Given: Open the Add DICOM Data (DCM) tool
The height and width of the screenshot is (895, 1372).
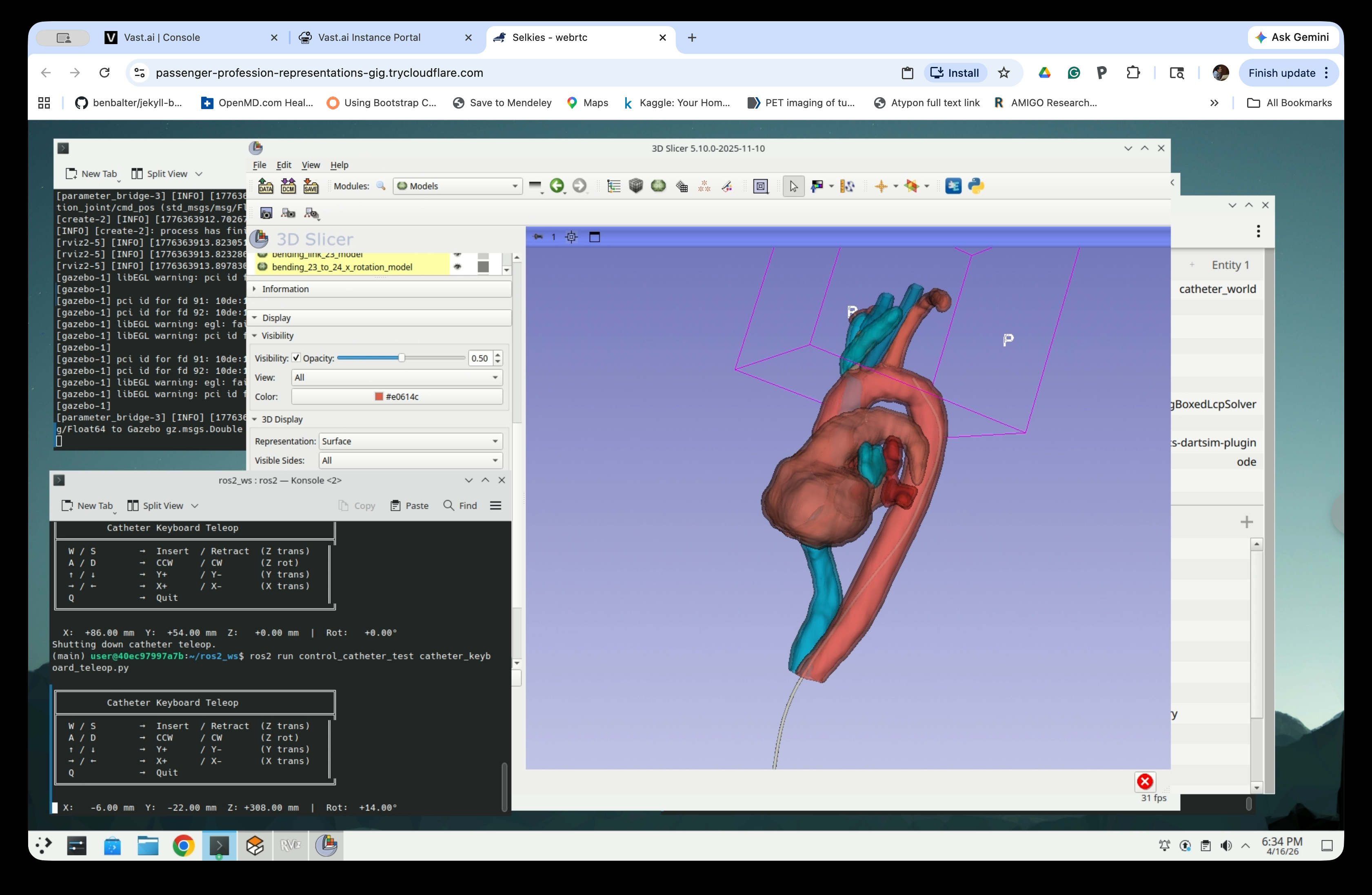Looking at the screenshot, I should [x=288, y=186].
